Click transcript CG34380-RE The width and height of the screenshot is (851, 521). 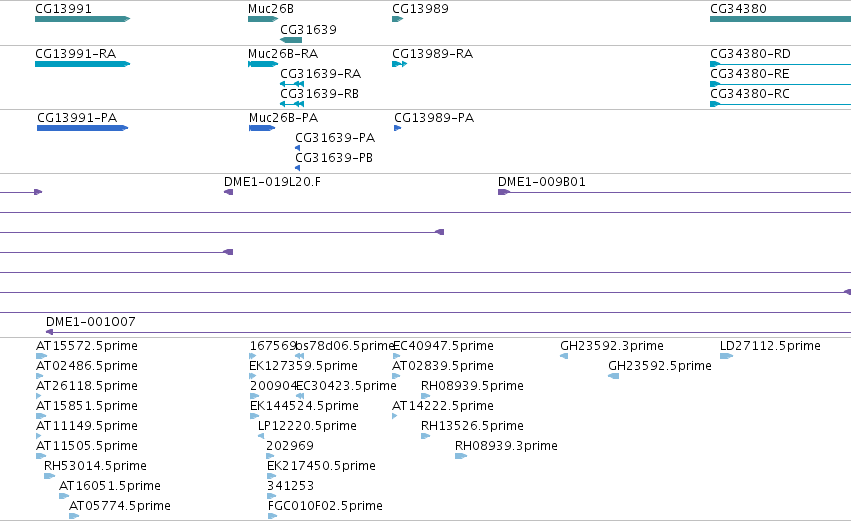[750, 74]
